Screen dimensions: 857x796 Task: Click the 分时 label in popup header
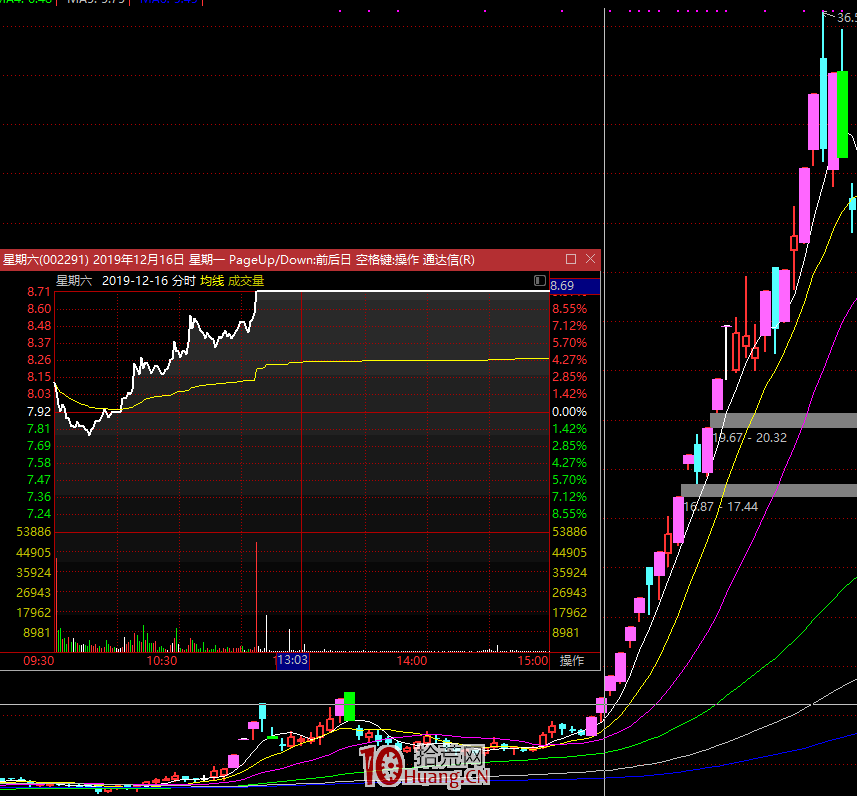(183, 281)
